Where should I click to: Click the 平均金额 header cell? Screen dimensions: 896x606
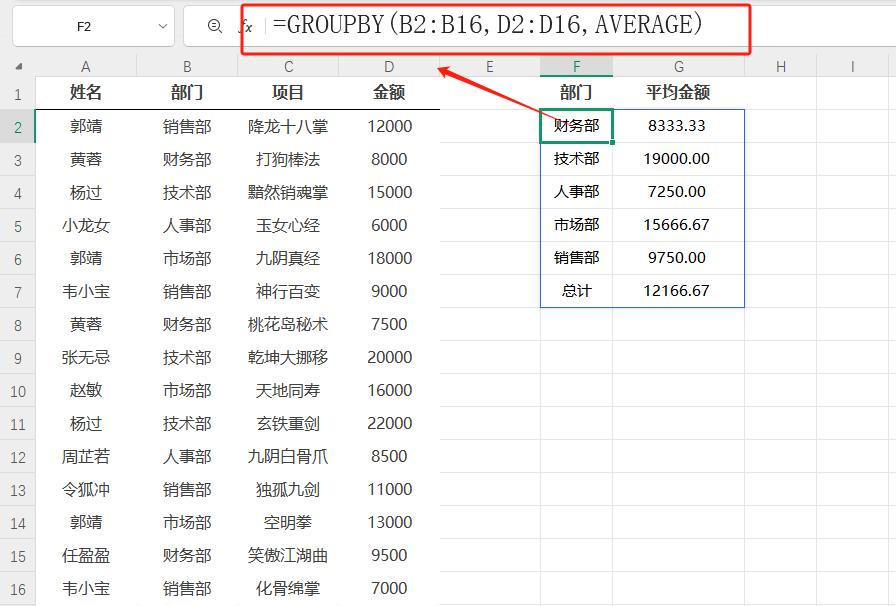(678, 93)
